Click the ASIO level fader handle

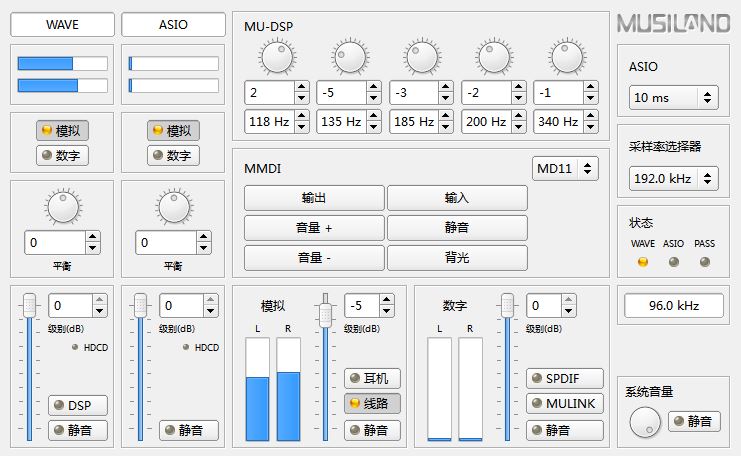(x=140, y=305)
